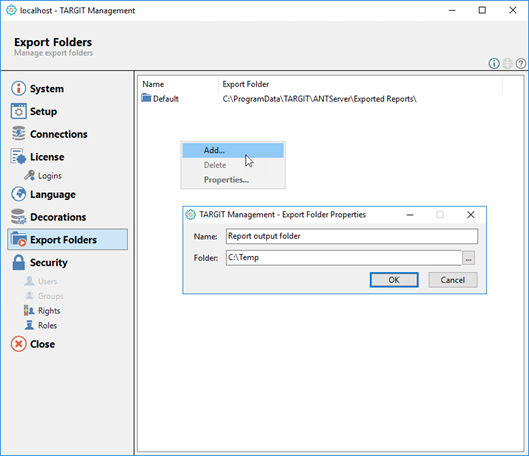Click the Security padlock icon
529x456 pixels.
(x=19, y=262)
